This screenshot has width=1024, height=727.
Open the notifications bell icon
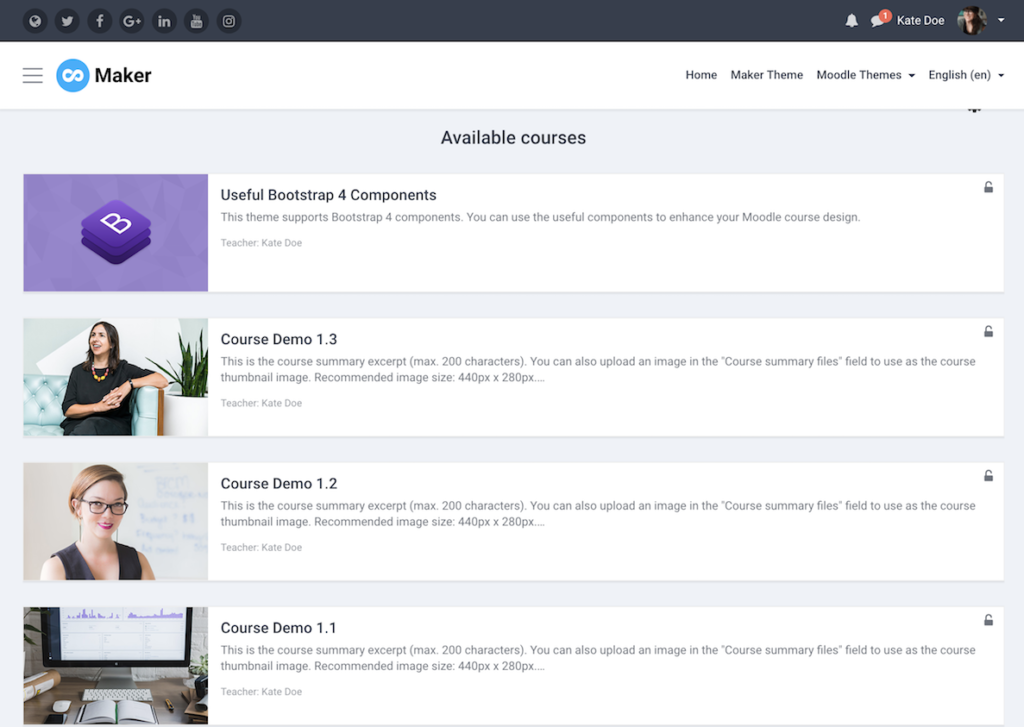(x=852, y=21)
